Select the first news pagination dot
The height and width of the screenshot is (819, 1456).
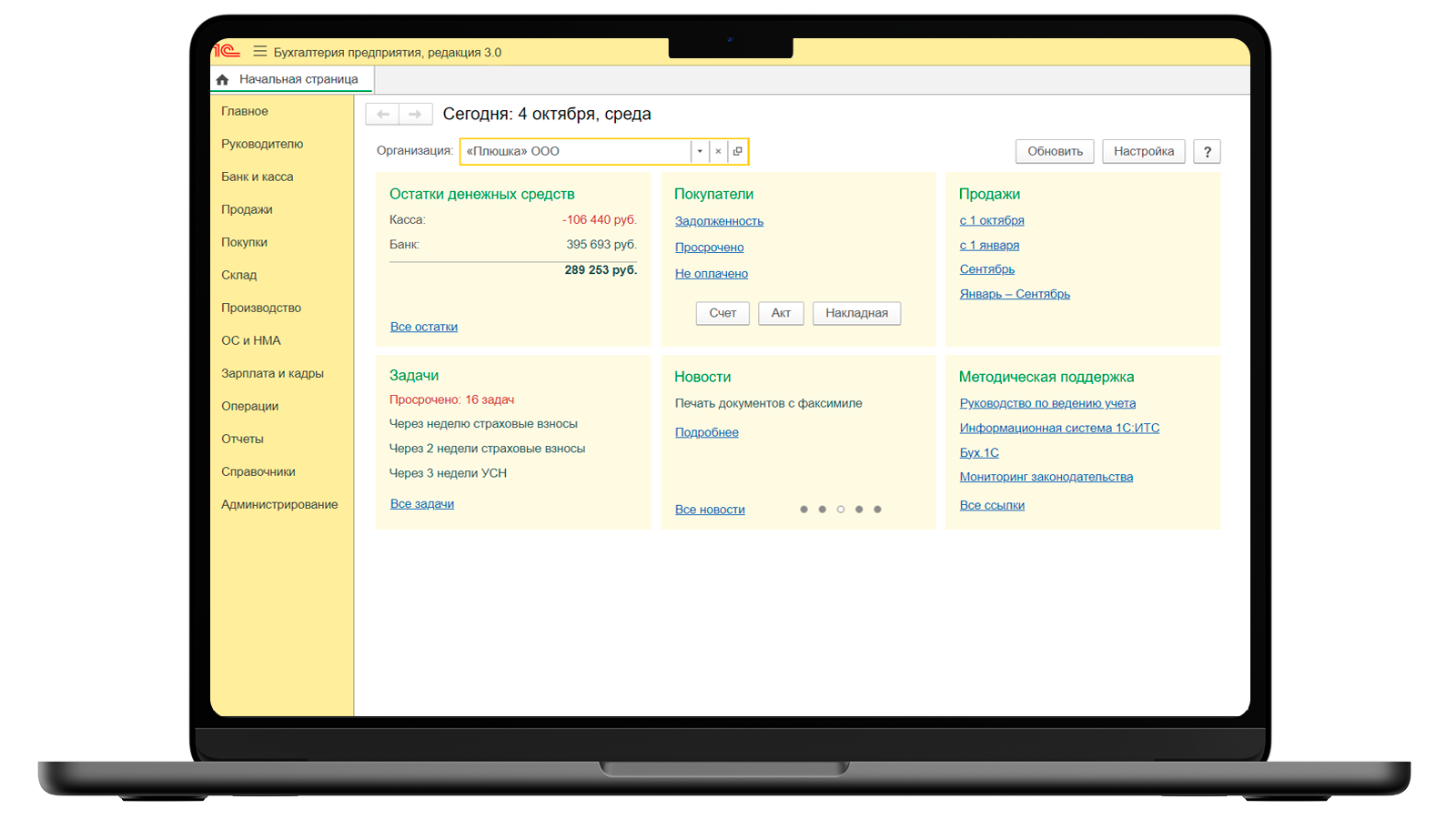click(804, 510)
